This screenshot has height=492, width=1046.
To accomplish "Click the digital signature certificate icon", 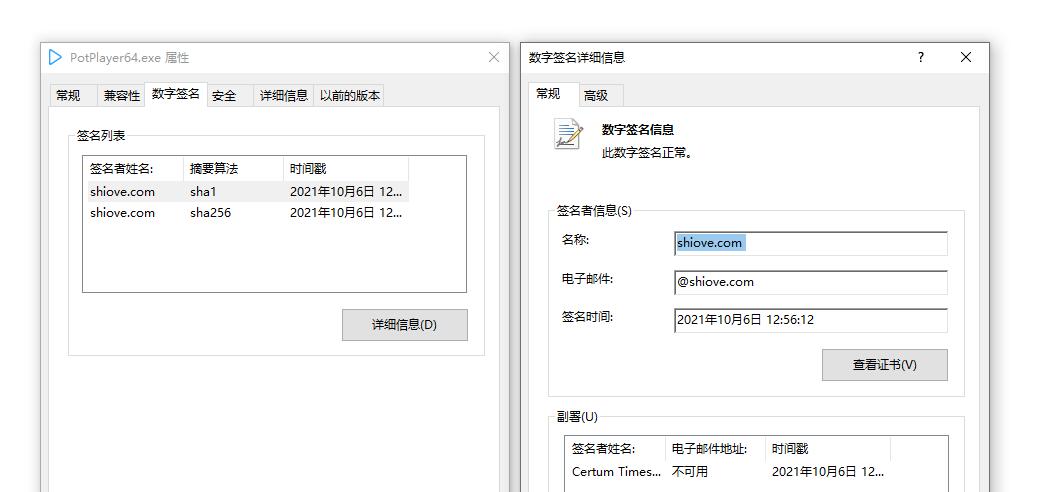I will point(568,134).
